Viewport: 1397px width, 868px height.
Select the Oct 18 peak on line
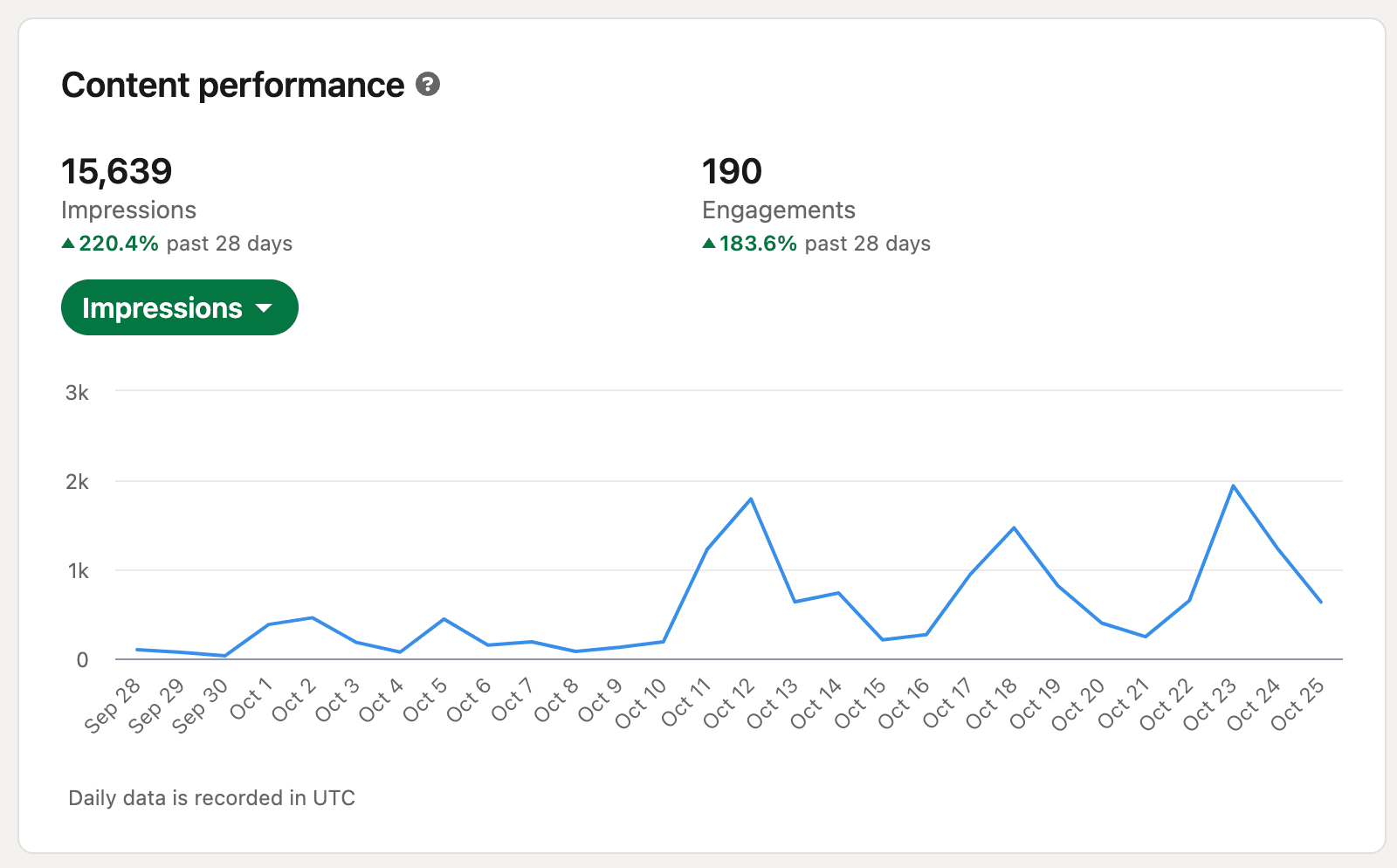pos(1014,528)
